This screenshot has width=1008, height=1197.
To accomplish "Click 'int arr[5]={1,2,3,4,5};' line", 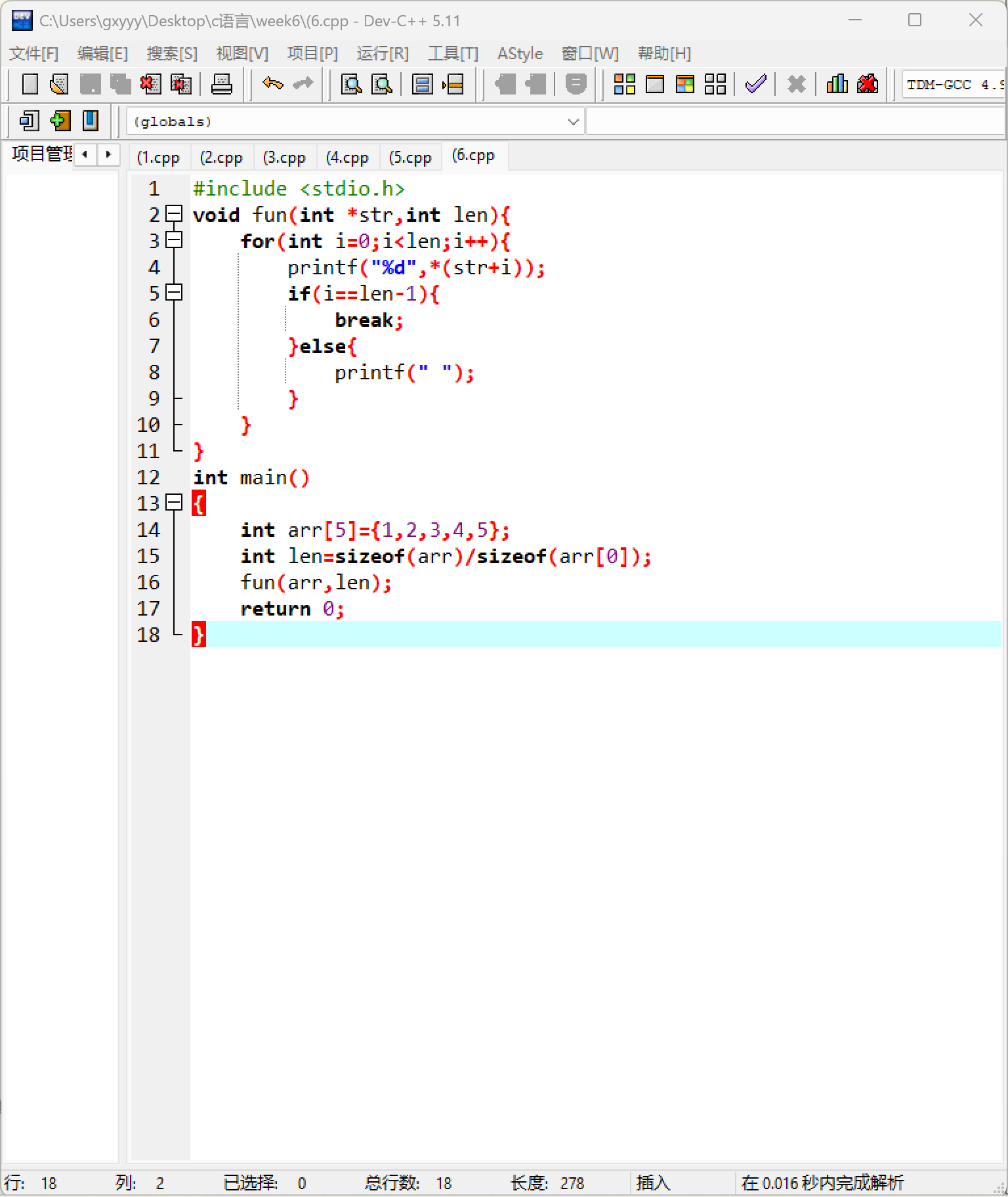I will pos(375,530).
